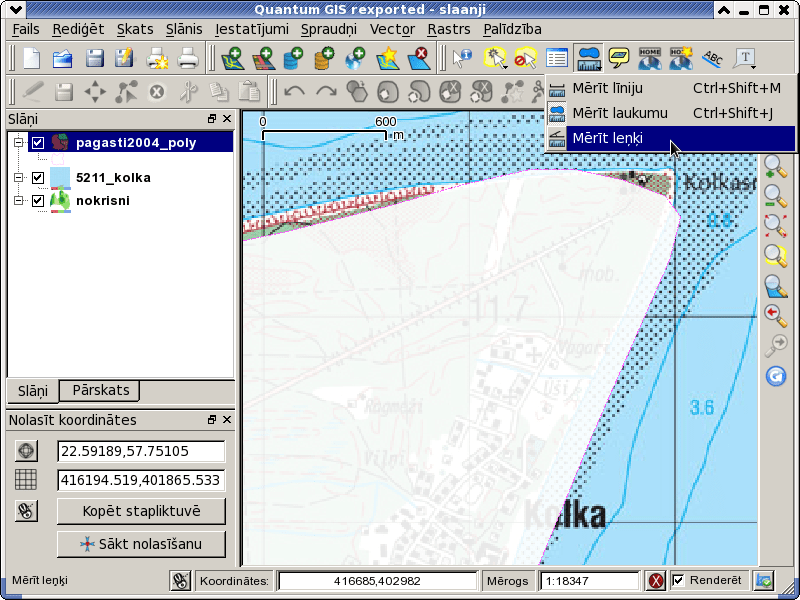Switch to the Pārskats tab
This screenshot has width=800, height=600.
tap(101, 390)
